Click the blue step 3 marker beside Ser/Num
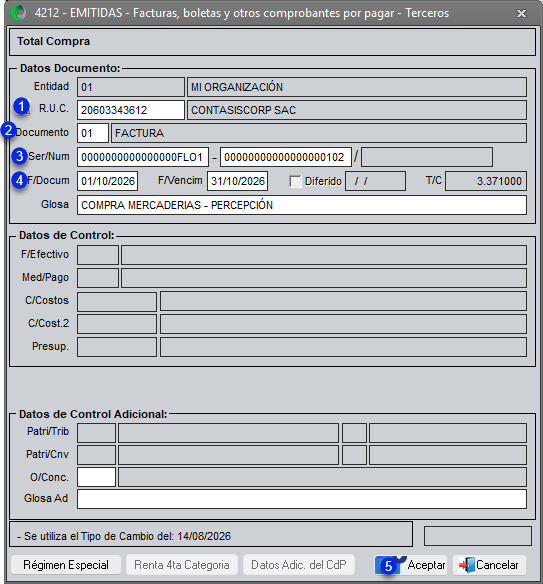The width and height of the screenshot is (543, 584). (19, 156)
